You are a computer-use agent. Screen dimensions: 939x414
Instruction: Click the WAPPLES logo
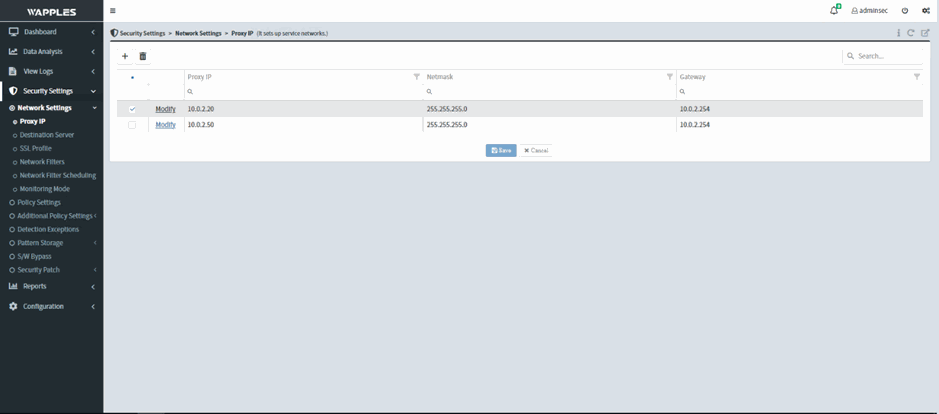point(52,11)
